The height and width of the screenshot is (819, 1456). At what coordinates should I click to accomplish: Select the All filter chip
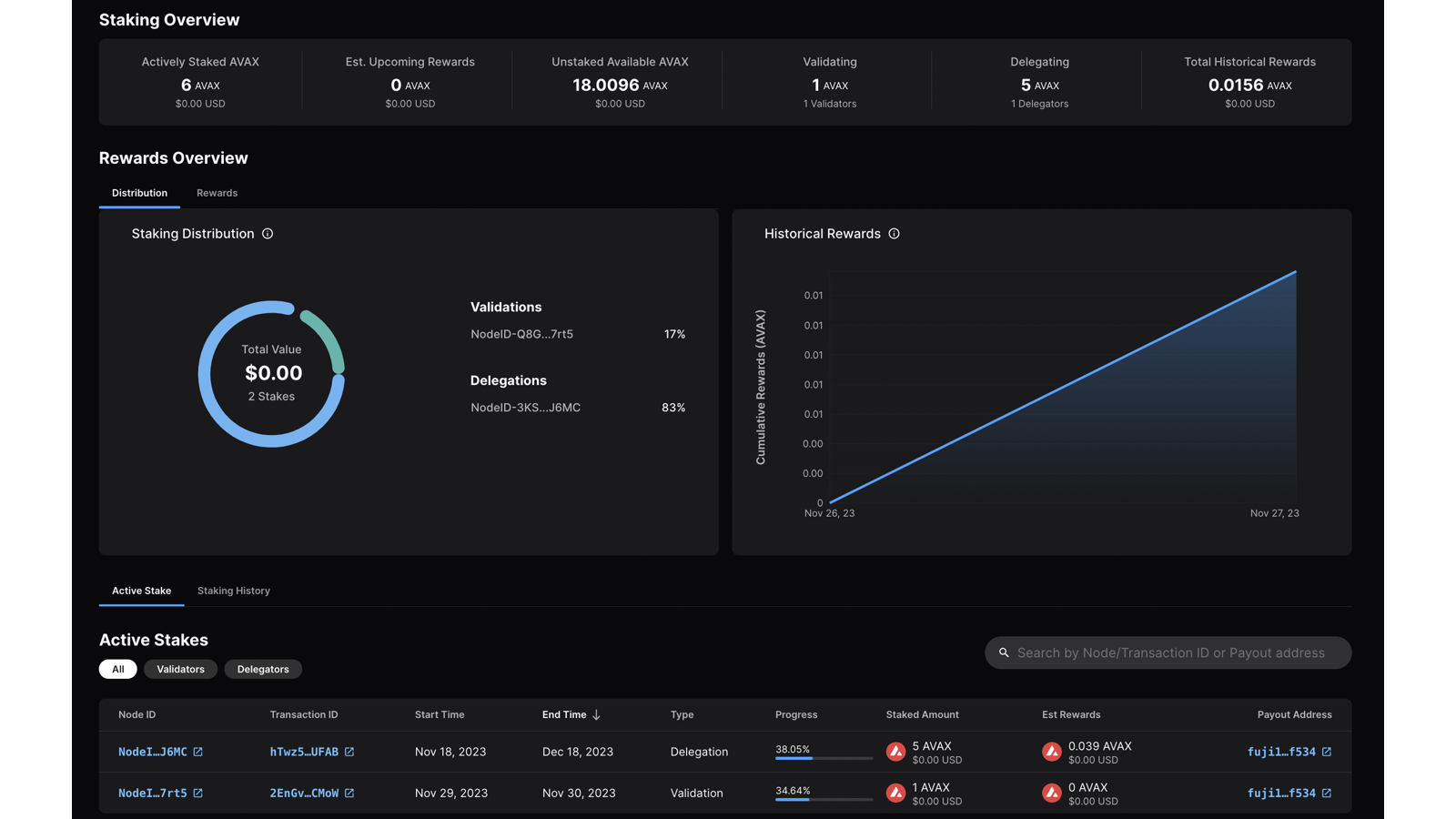coord(118,669)
